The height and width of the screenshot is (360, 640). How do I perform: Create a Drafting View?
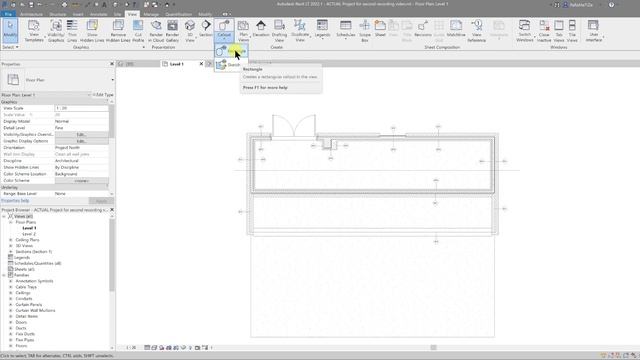coord(279,31)
